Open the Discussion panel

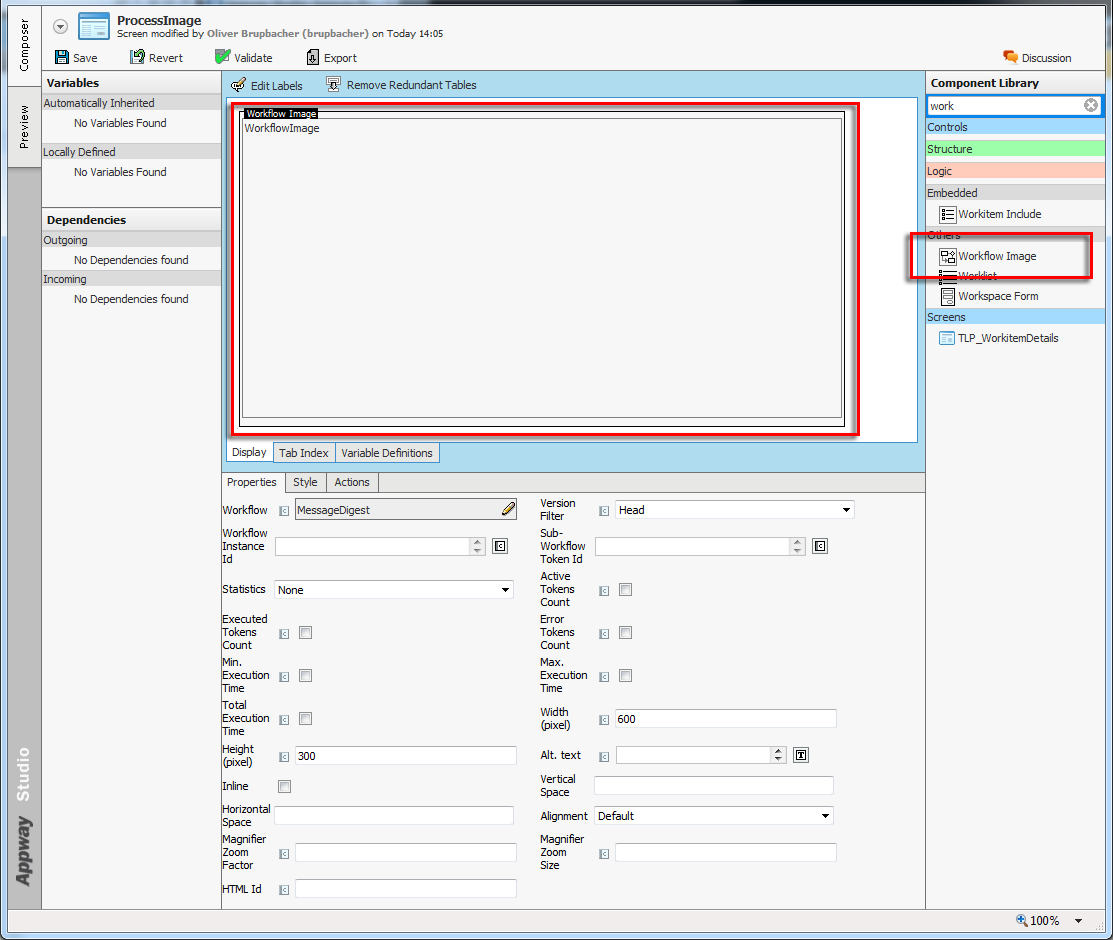(1011, 58)
